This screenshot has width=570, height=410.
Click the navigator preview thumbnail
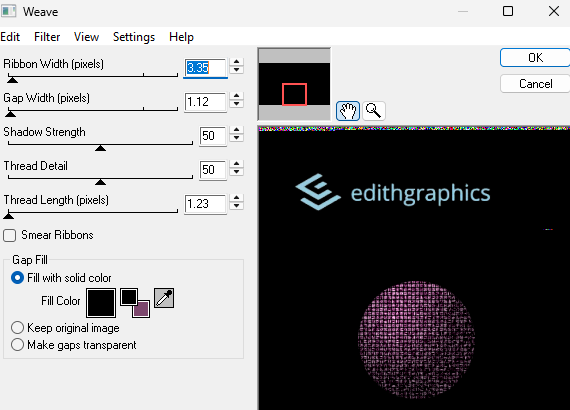pyautogui.click(x=294, y=84)
